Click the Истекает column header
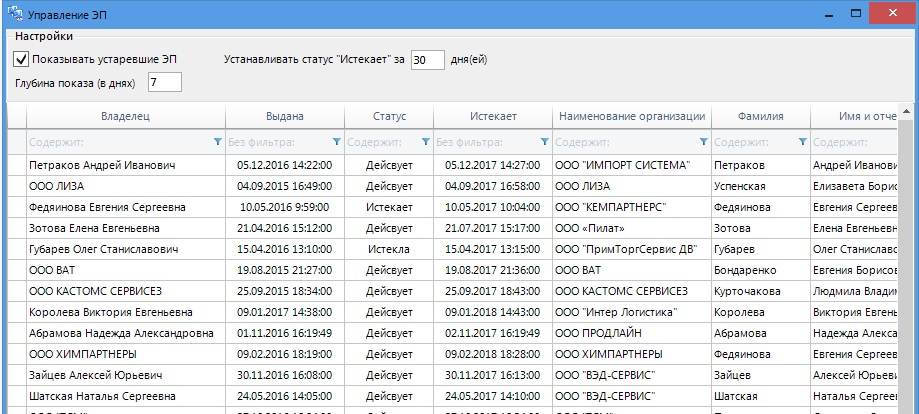 point(492,117)
